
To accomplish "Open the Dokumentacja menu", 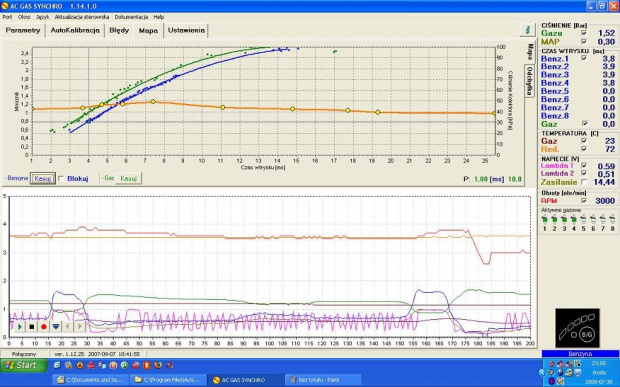I will (131, 17).
